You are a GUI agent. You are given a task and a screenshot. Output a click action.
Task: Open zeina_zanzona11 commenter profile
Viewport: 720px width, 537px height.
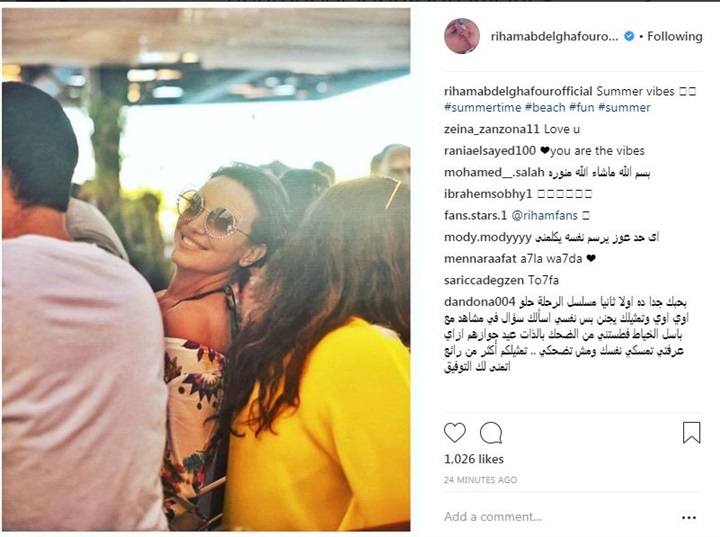pyautogui.click(x=491, y=130)
